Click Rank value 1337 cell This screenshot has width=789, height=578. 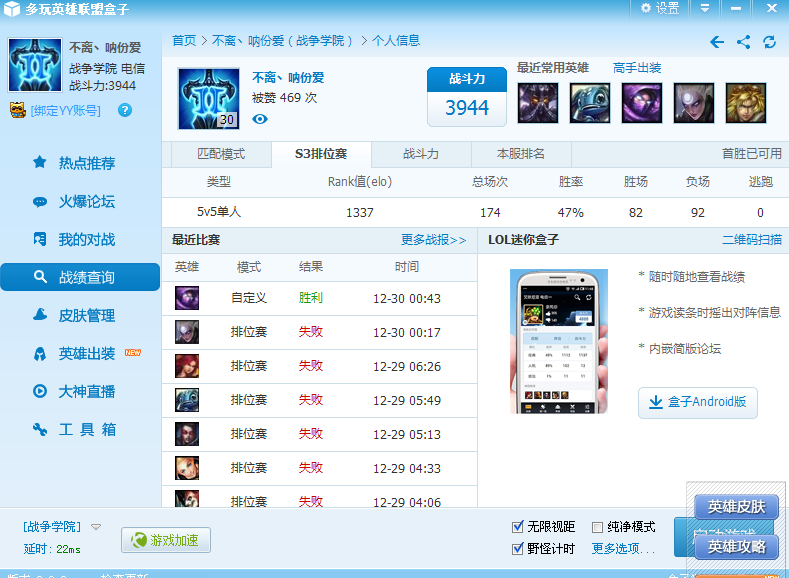(360, 213)
